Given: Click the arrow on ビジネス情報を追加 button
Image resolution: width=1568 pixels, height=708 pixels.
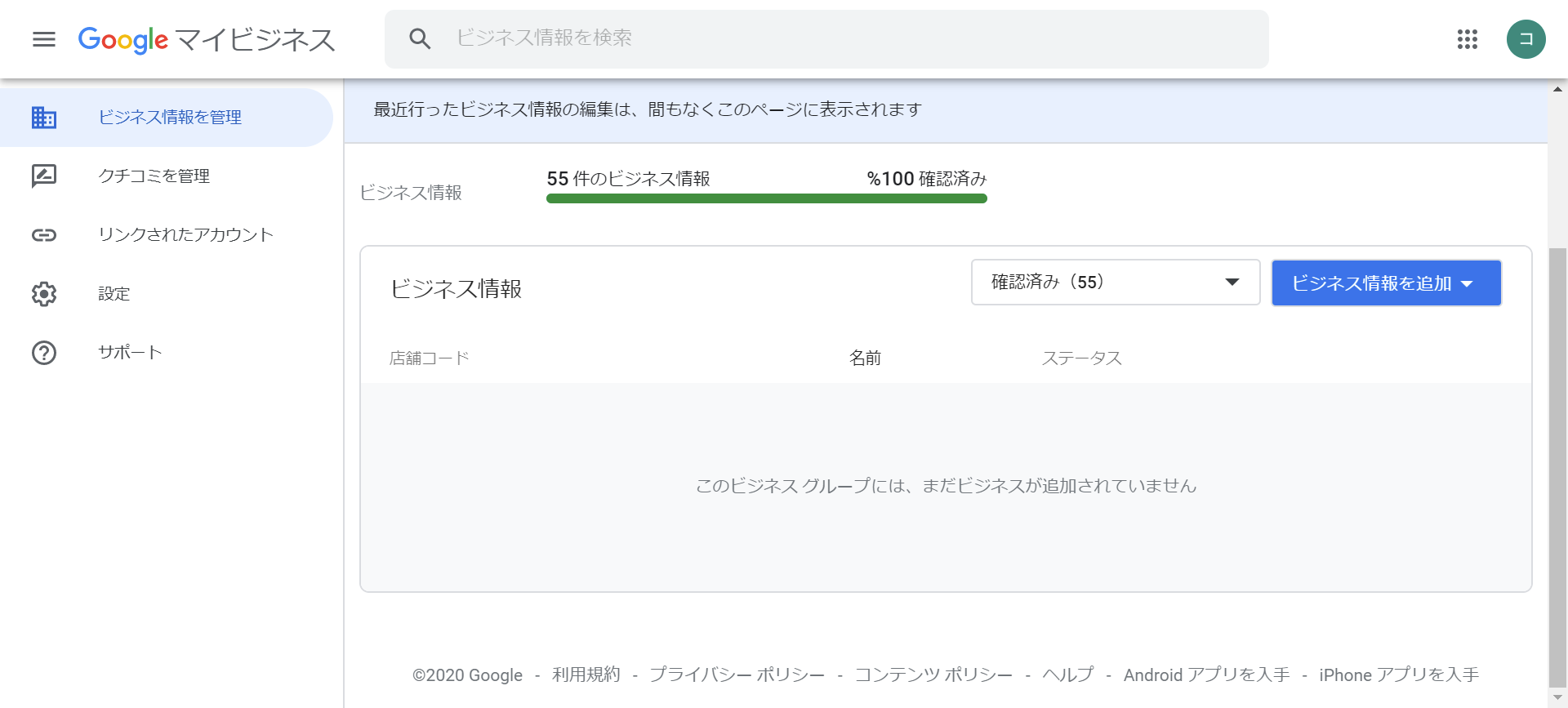Looking at the screenshot, I should [x=1467, y=284].
